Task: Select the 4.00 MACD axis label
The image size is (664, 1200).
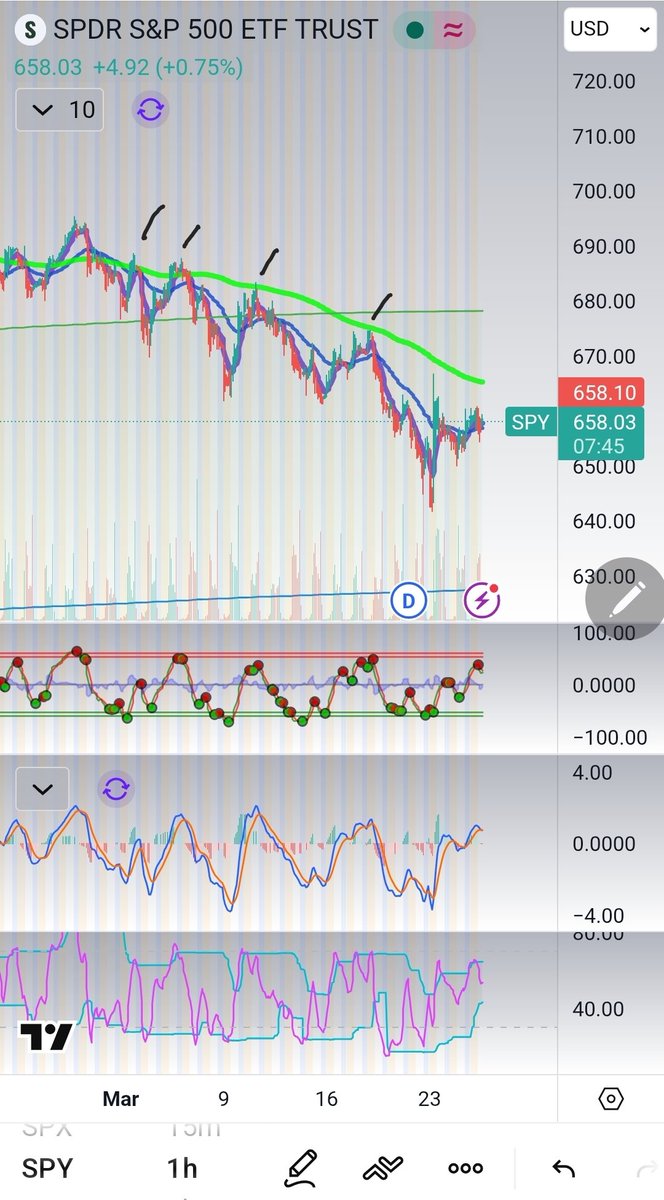Action: pyautogui.click(x=592, y=772)
